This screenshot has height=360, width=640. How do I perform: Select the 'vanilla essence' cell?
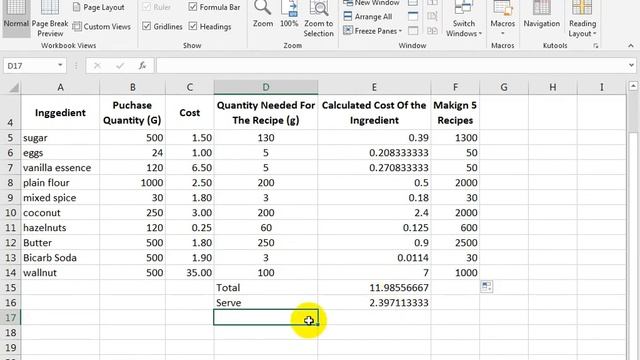[60, 168]
